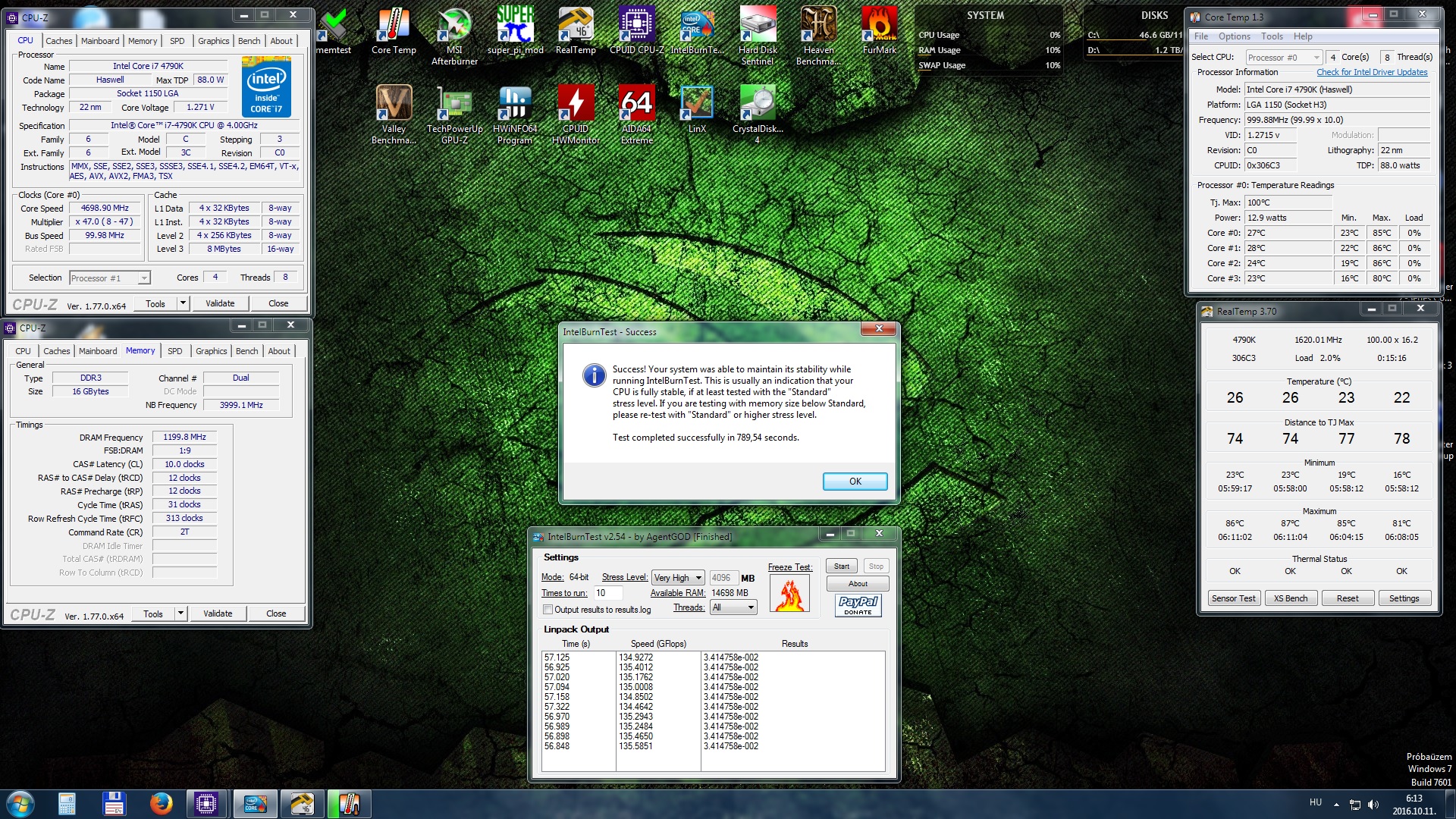Show hidden tray icons arrow
Screen dimensions: 1456x819
point(1336,805)
